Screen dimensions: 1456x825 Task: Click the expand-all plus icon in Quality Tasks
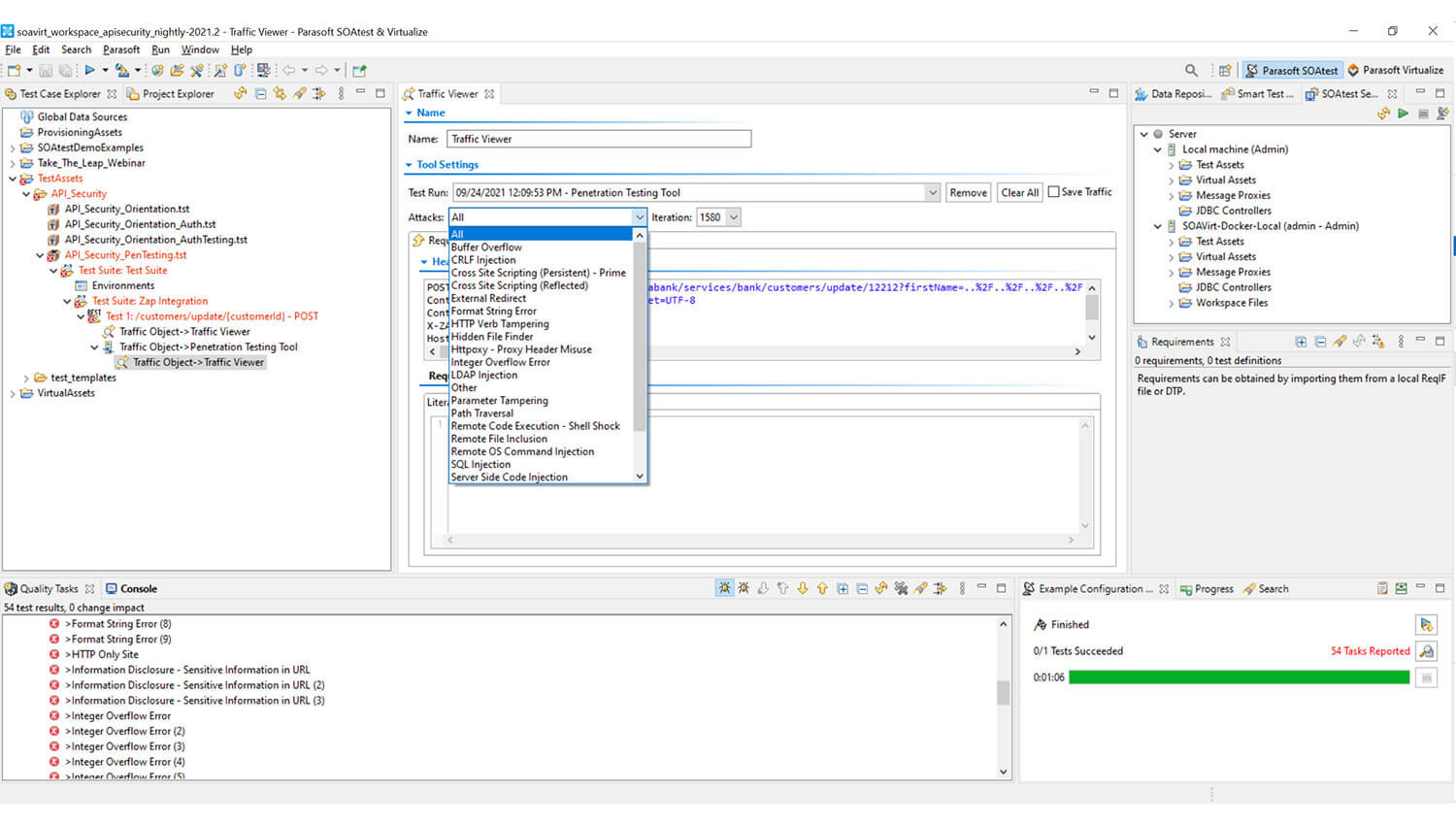842,588
